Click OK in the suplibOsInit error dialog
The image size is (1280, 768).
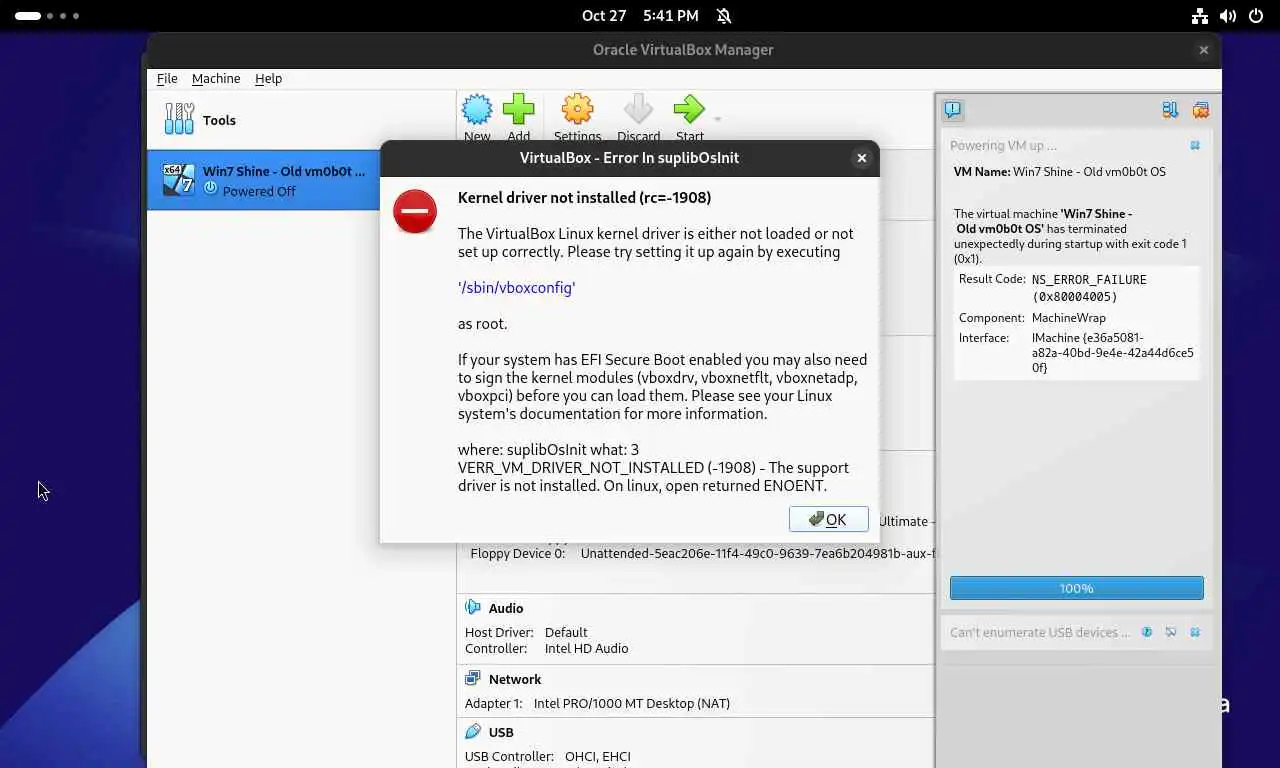pyautogui.click(x=828, y=519)
